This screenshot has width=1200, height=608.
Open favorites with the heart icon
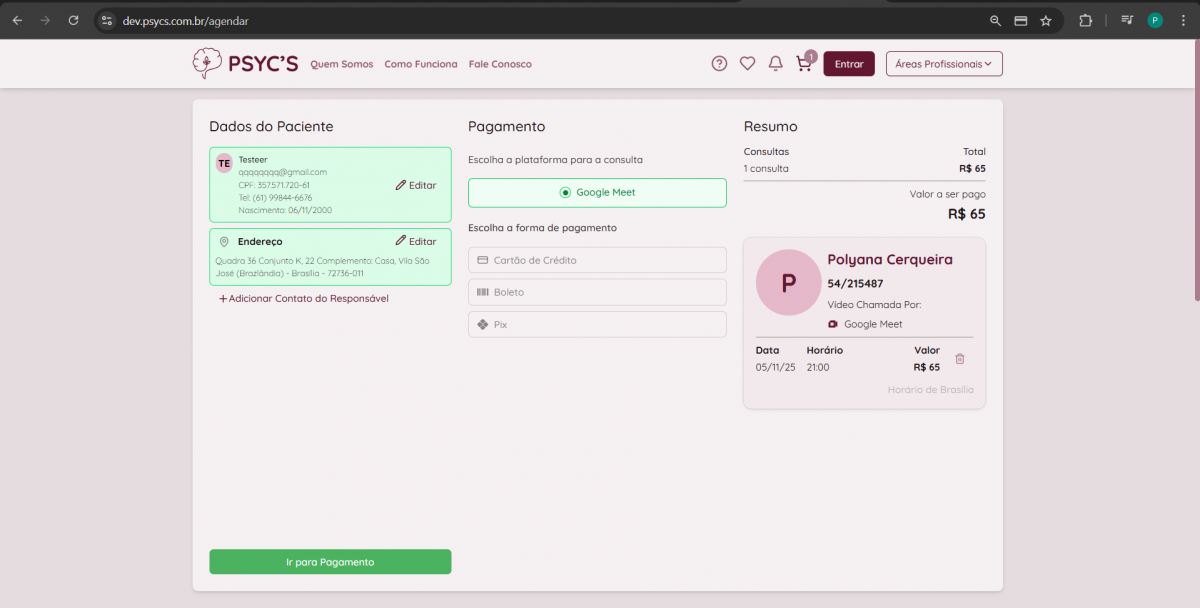(x=747, y=64)
